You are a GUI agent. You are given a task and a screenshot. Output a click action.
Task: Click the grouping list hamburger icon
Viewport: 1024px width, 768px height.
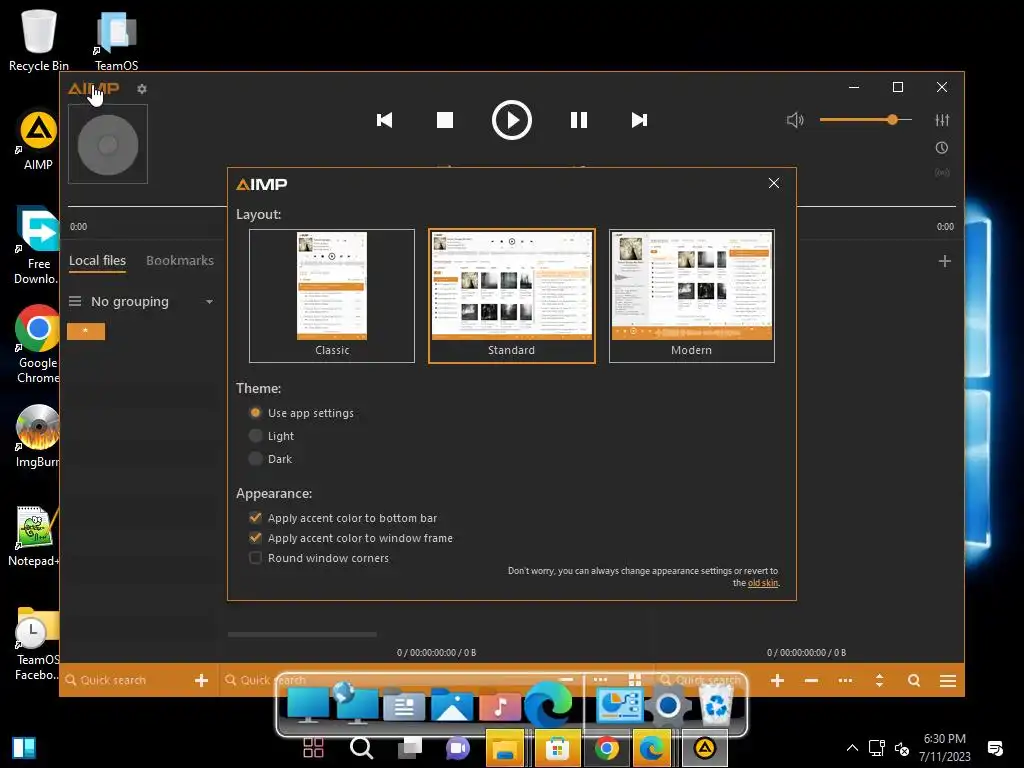(x=75, y=302)
